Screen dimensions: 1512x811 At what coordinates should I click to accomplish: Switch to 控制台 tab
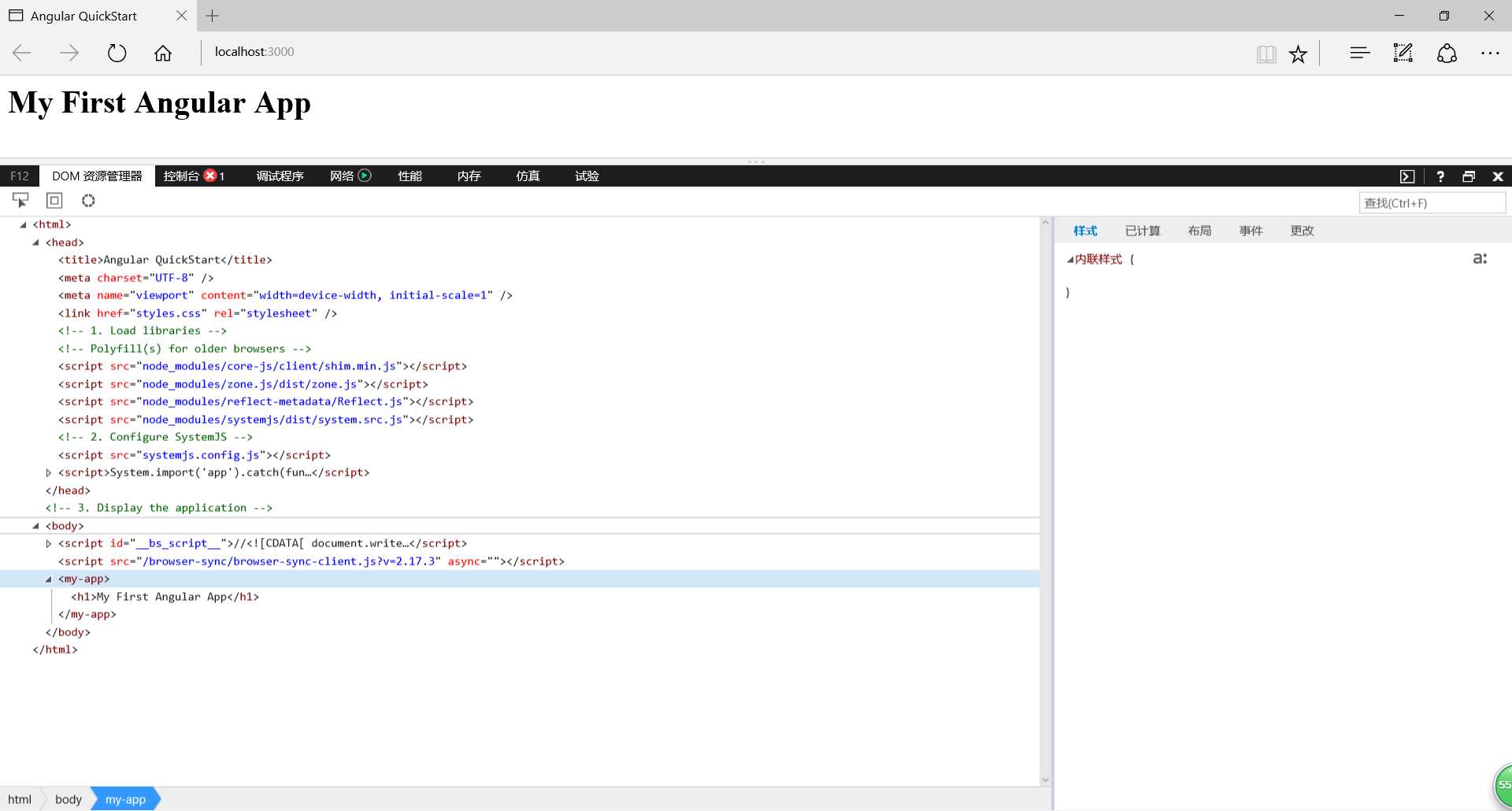181,176
